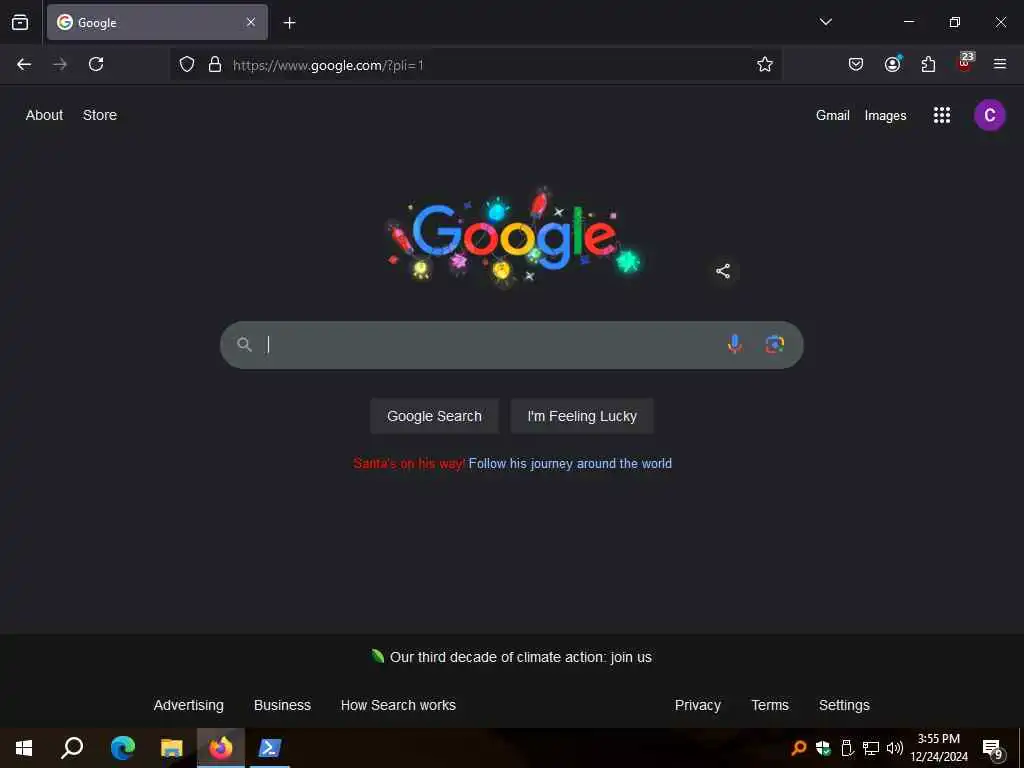Open the Firefox application hamburger menu
This screenshot has height=768, width=1024.
pos(1000,64)
